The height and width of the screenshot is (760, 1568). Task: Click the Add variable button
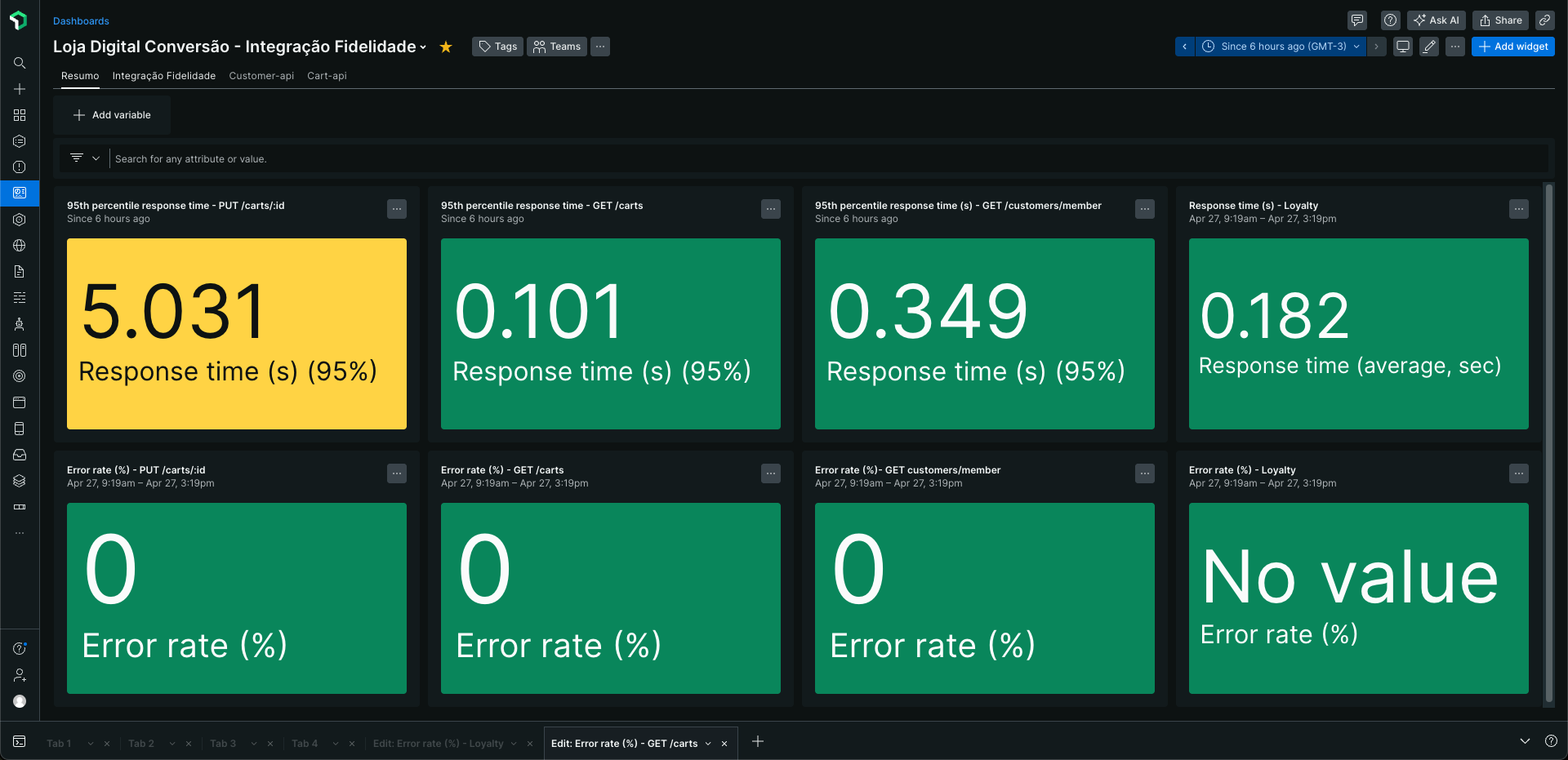112,114
